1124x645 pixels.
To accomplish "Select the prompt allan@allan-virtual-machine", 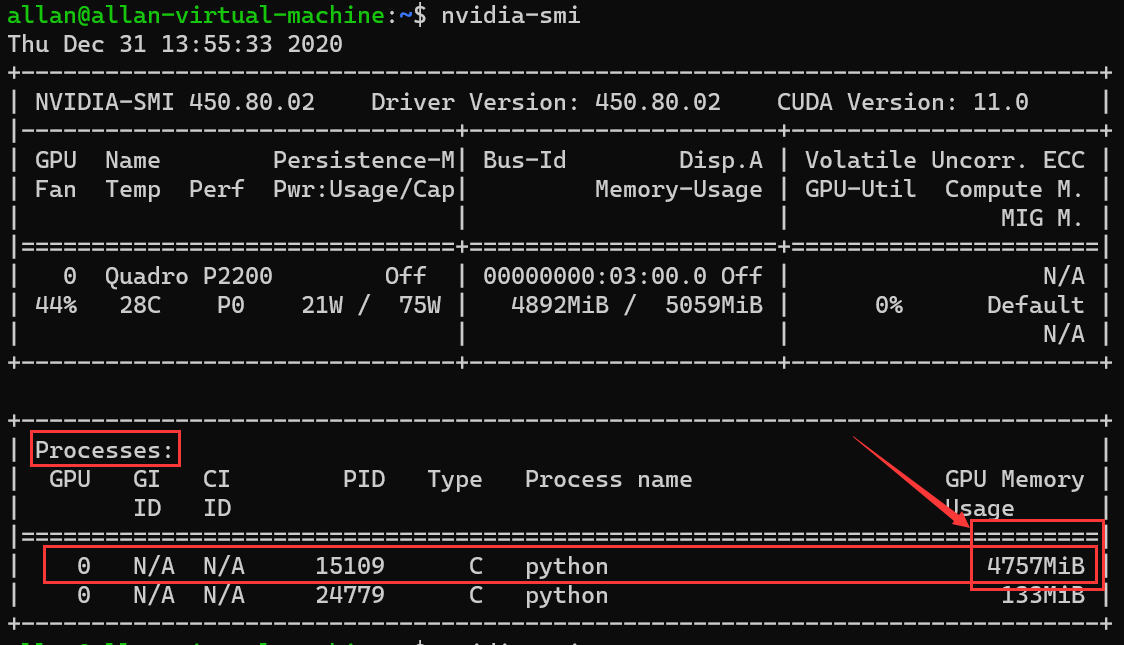I will [x=196, y=15].
